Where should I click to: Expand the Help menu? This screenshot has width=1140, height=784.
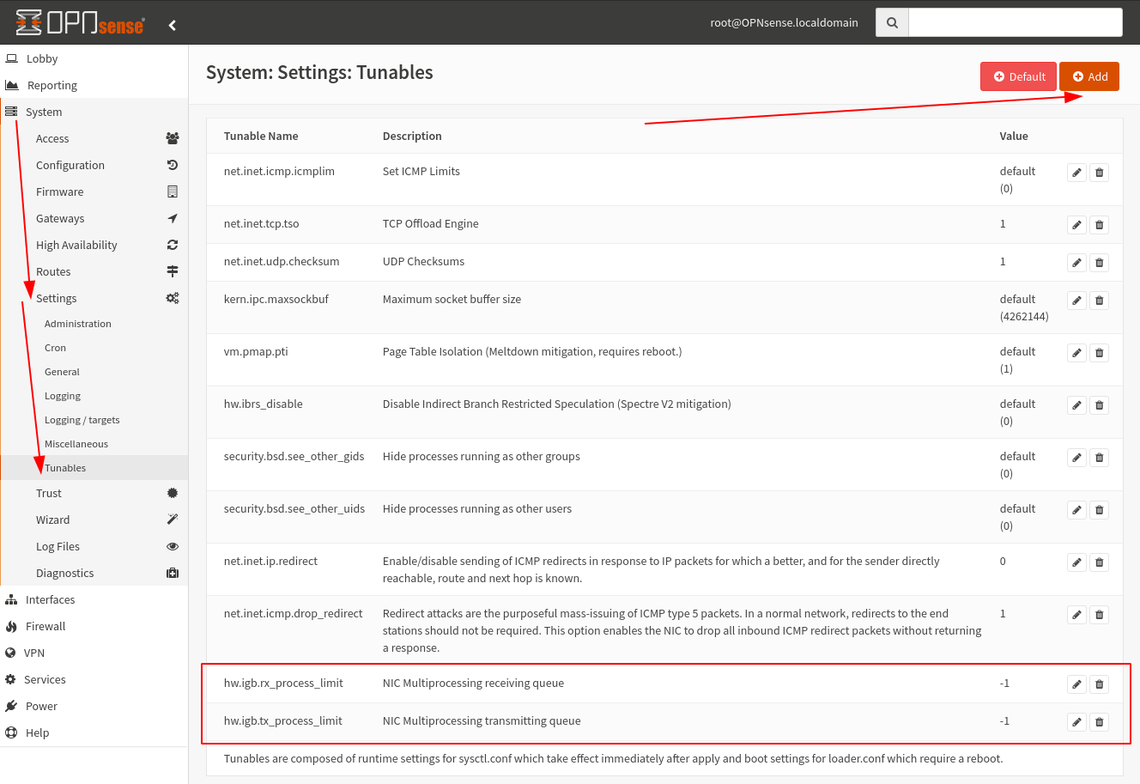click(x=95, y=733)
